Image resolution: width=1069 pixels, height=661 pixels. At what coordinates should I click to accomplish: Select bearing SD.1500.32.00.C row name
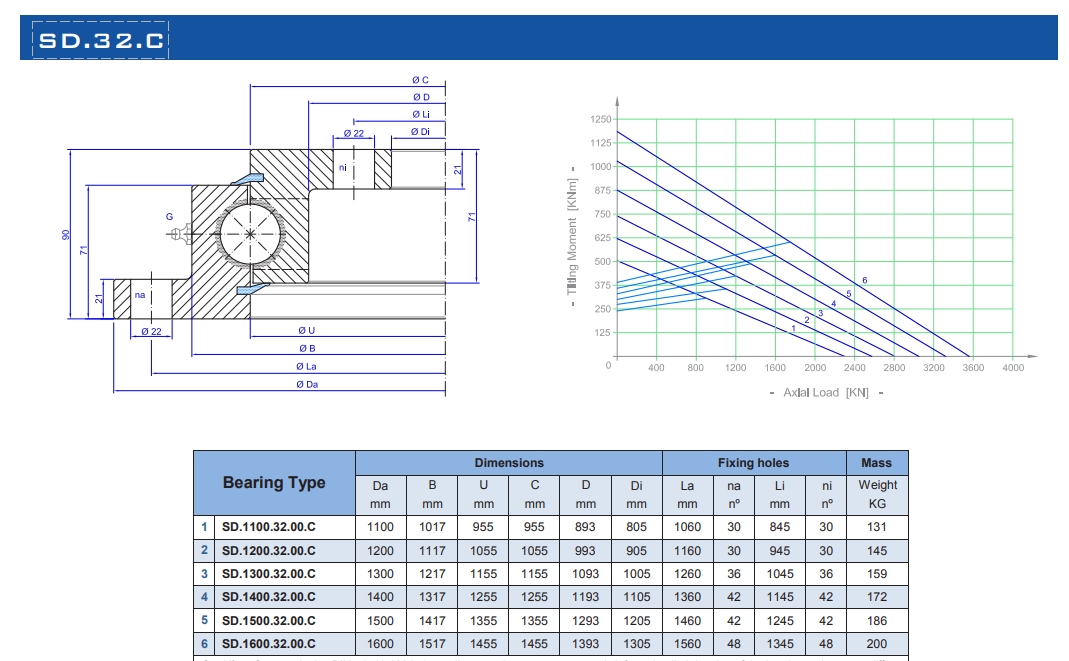[269, 621]
